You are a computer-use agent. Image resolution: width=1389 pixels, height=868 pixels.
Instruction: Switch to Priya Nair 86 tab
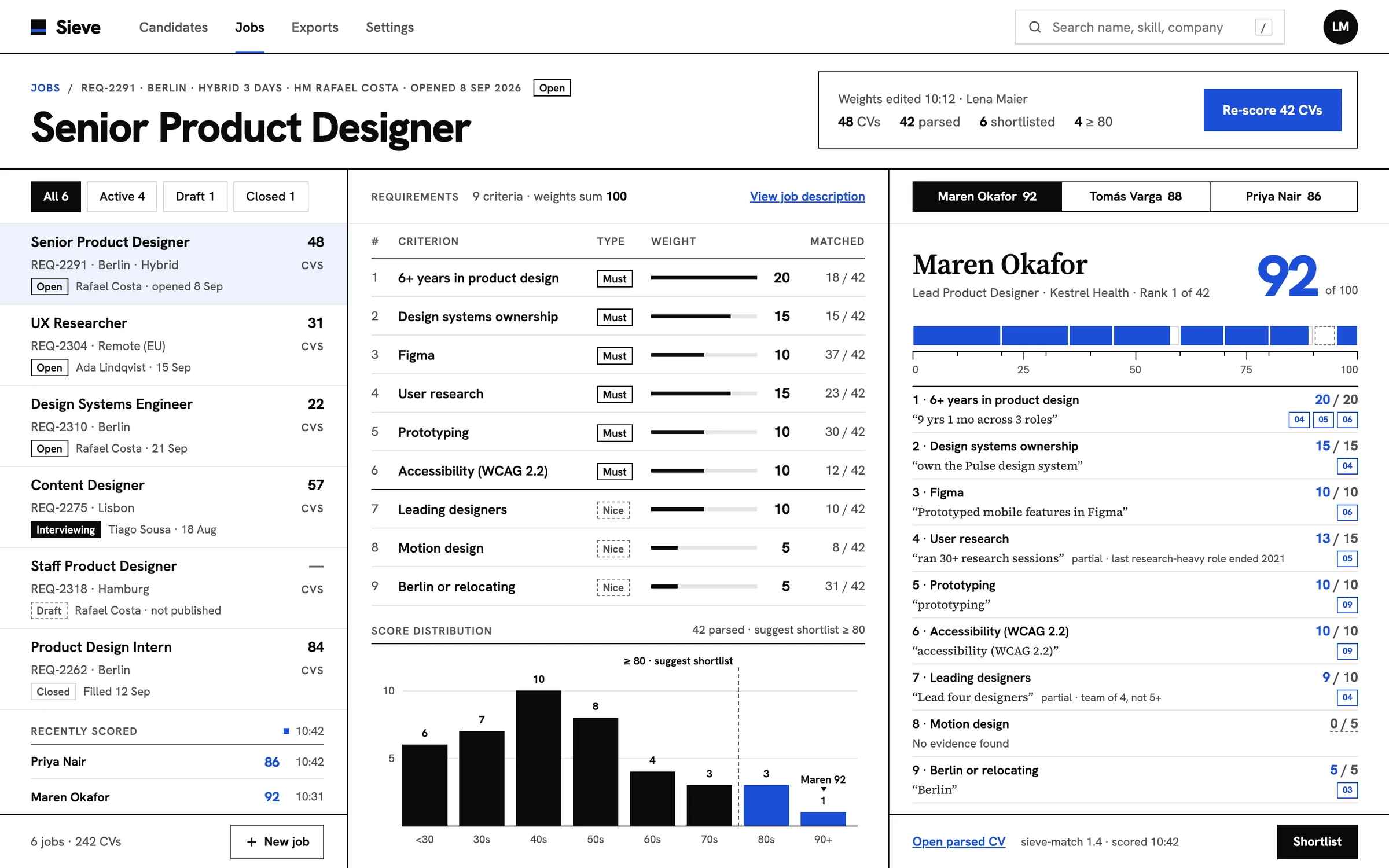(x=1284, y=197)
